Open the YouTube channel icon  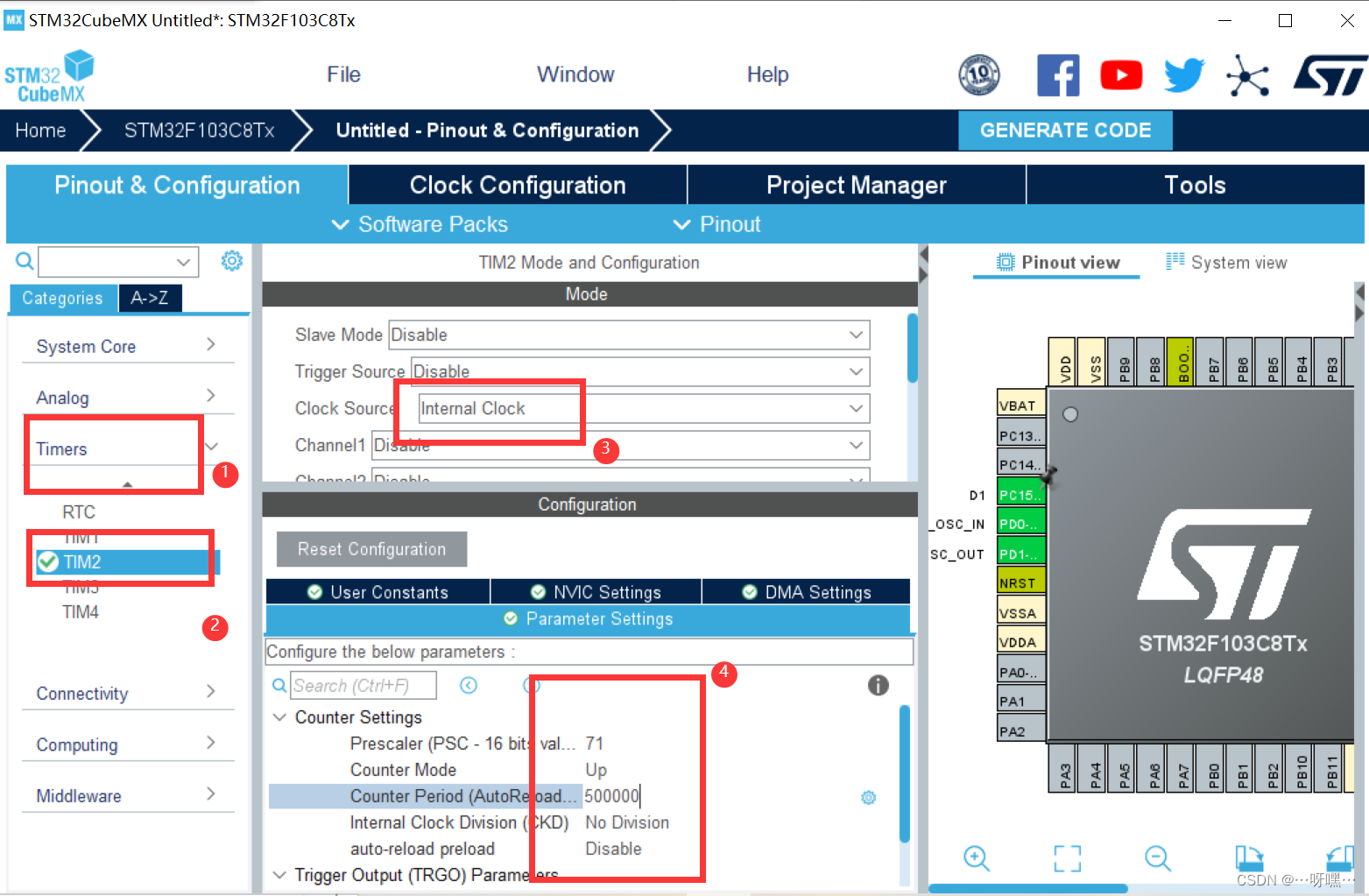1121,74
